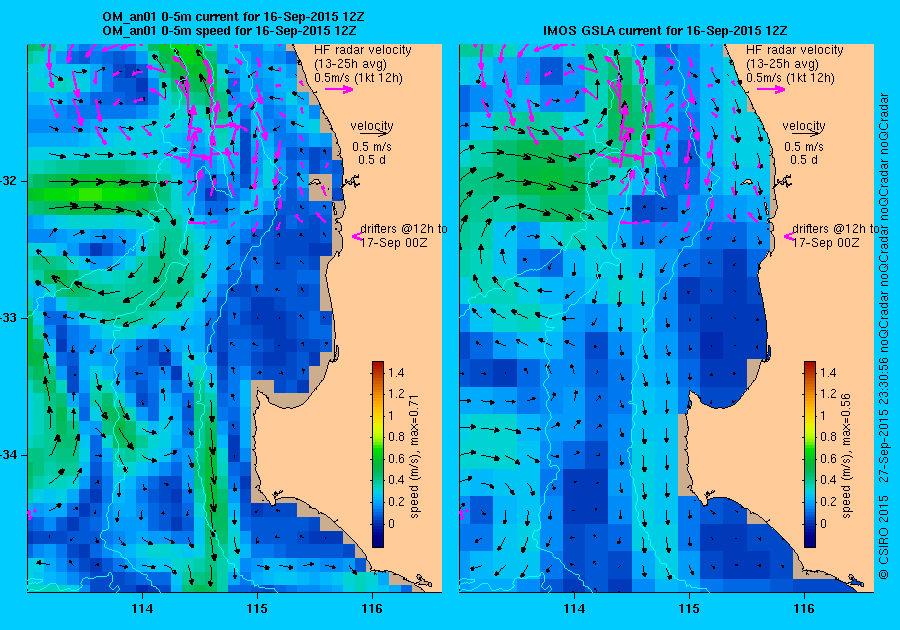
Task: Click the black velocity legend arrow, left map
Action: tap(372, 134)
